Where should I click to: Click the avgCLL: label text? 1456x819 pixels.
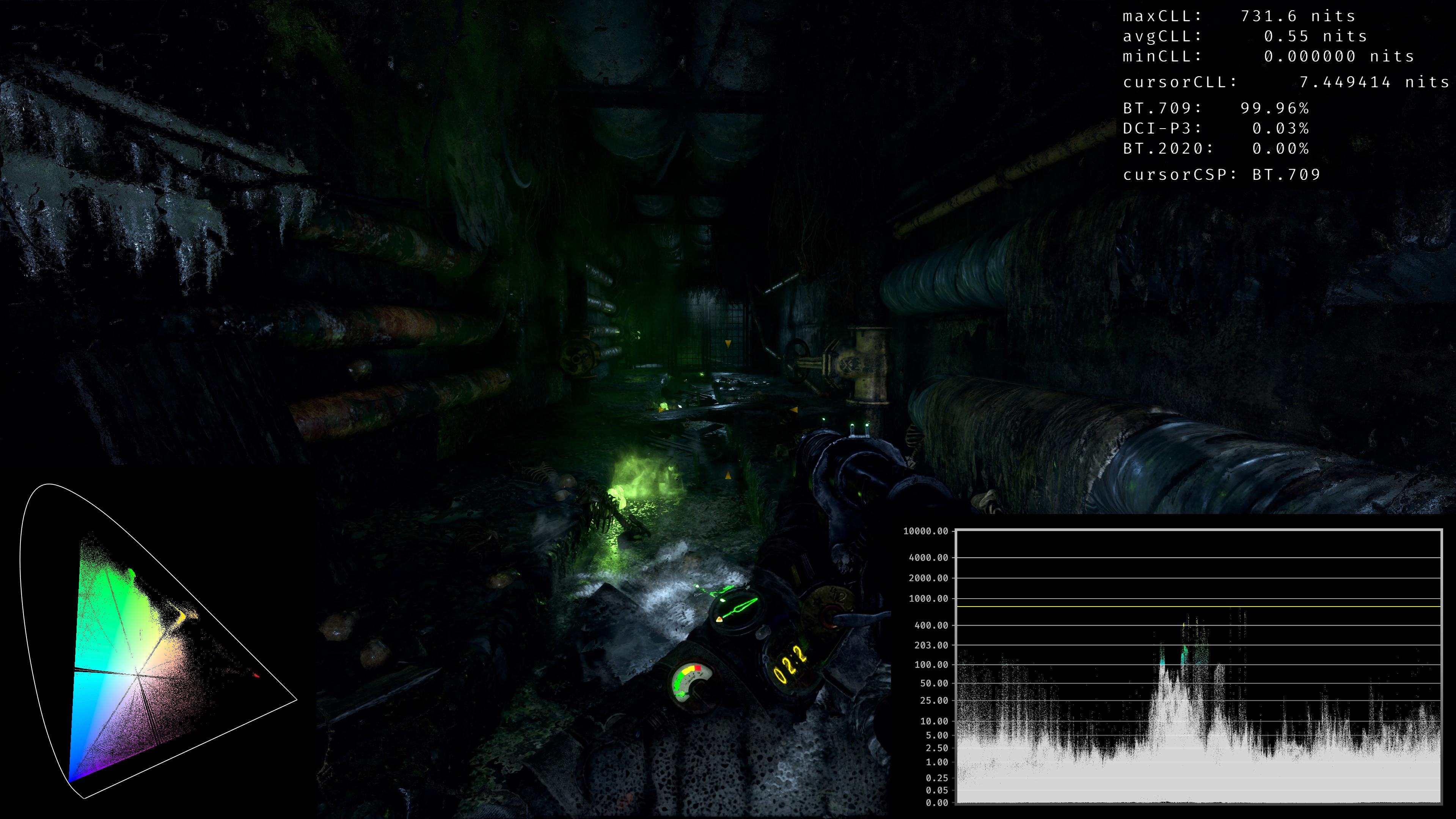point(1162,36)
